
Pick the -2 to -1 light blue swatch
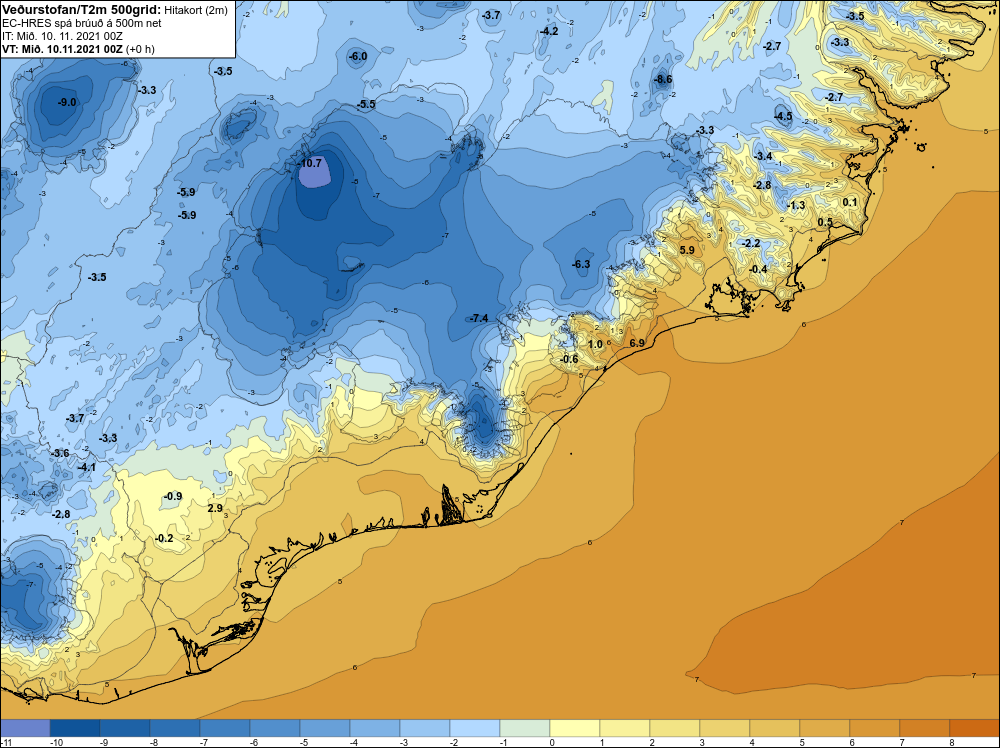click(475, 728)
